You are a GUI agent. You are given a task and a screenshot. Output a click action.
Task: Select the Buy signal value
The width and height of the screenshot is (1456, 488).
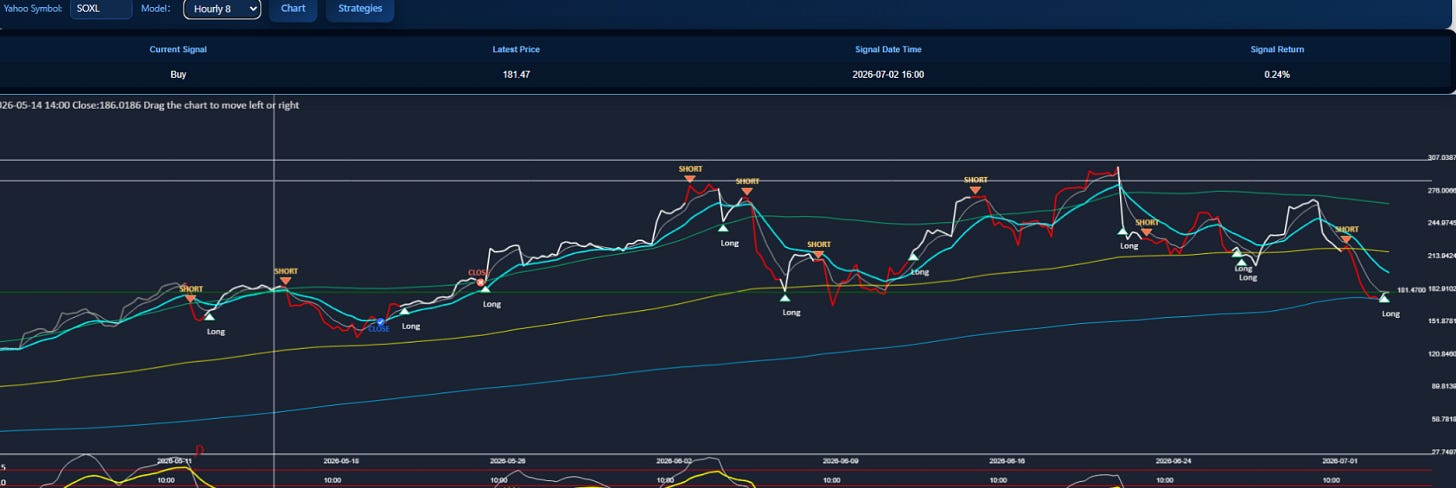[178, 74]
